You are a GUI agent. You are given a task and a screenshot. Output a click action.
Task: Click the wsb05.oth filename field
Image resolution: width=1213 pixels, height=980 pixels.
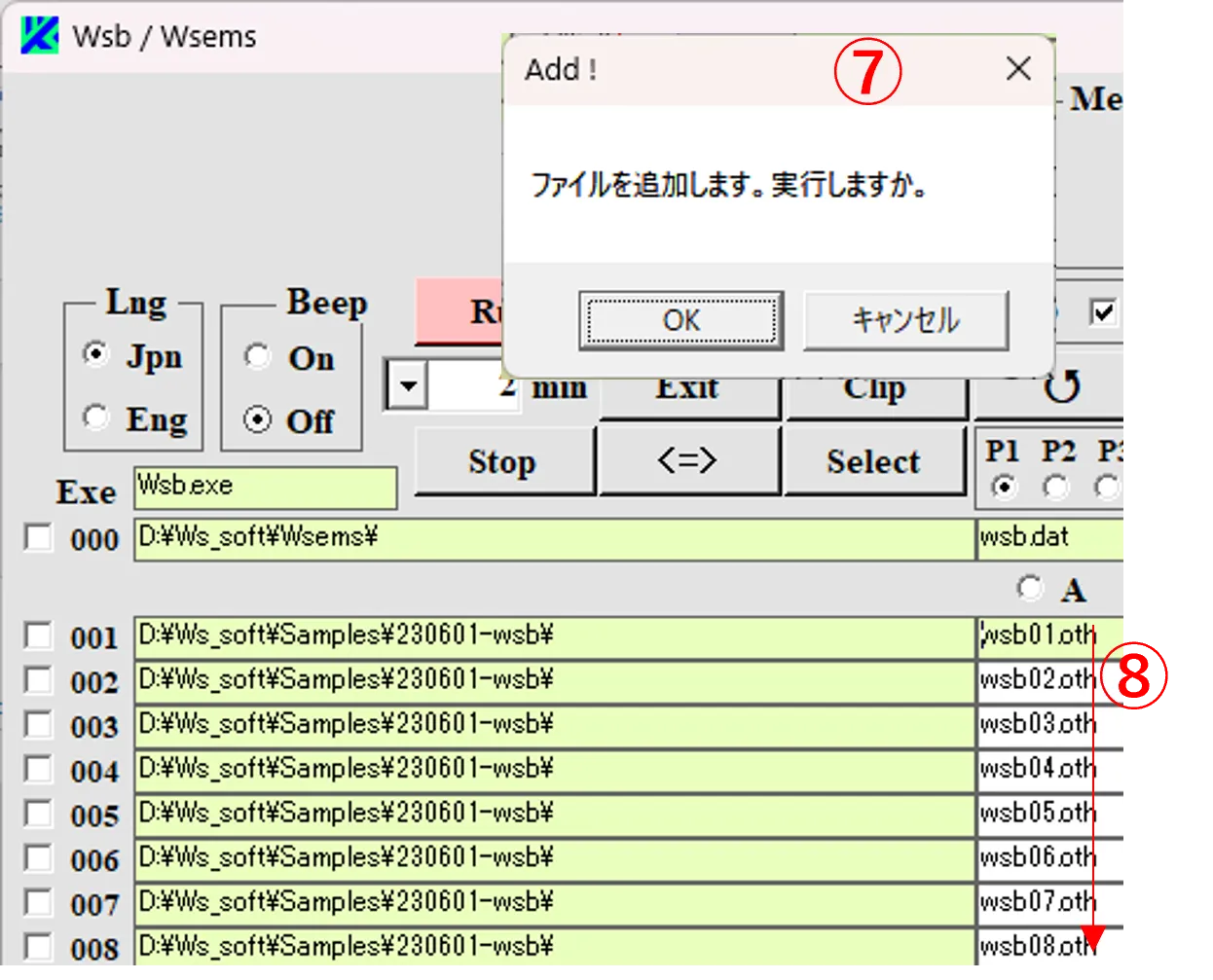[x=1049, y=814]
